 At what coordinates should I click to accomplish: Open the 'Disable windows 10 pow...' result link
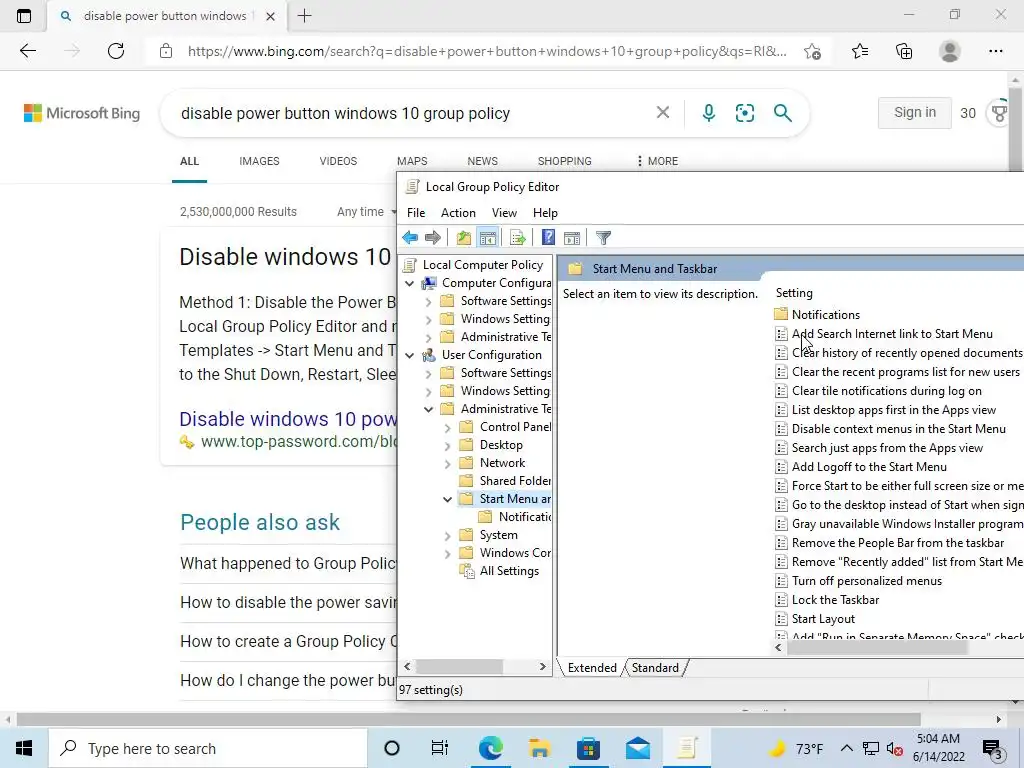[x=288, y=419]
